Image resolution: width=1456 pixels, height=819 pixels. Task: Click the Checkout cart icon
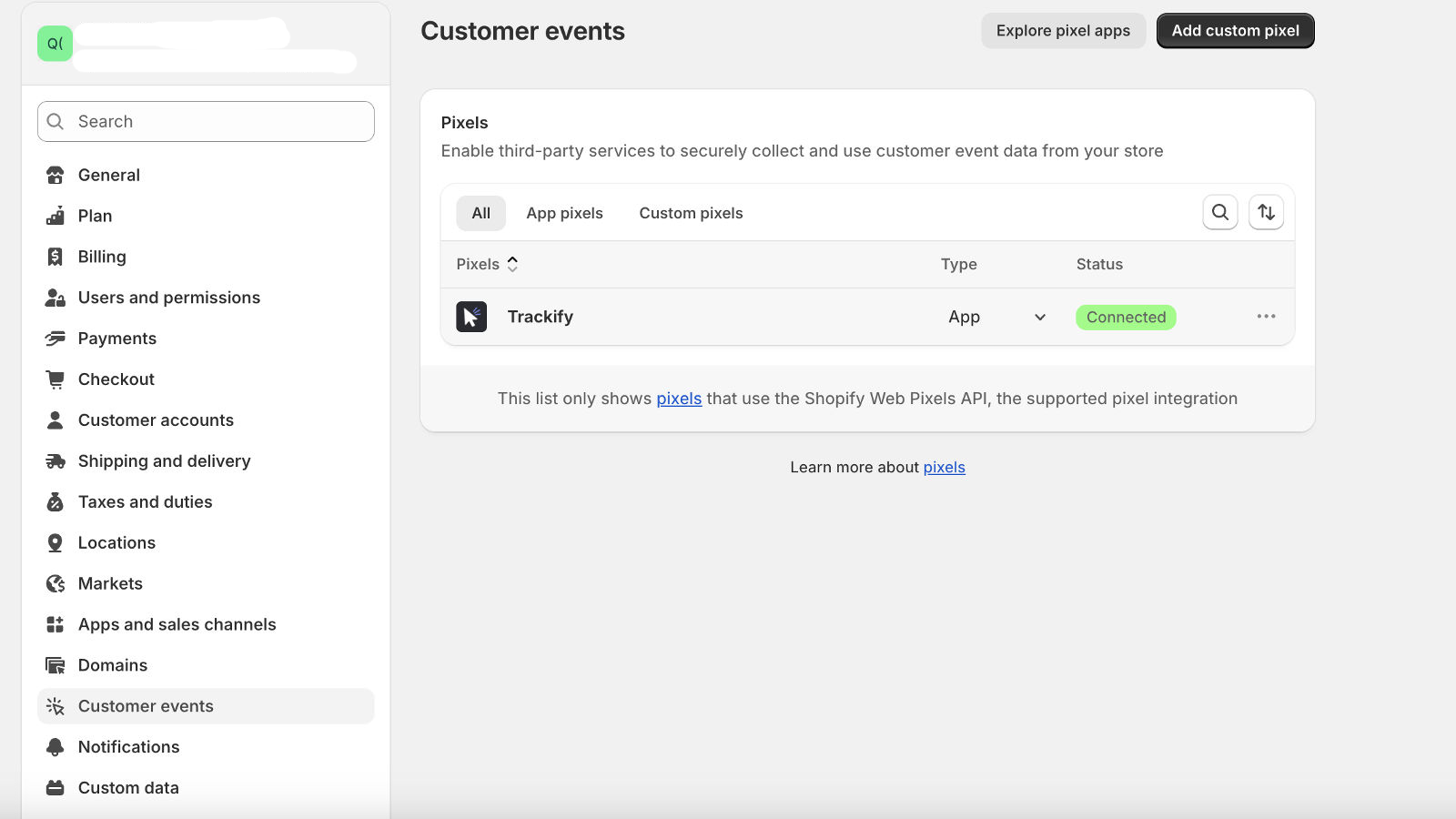click(x=56, y=379)
